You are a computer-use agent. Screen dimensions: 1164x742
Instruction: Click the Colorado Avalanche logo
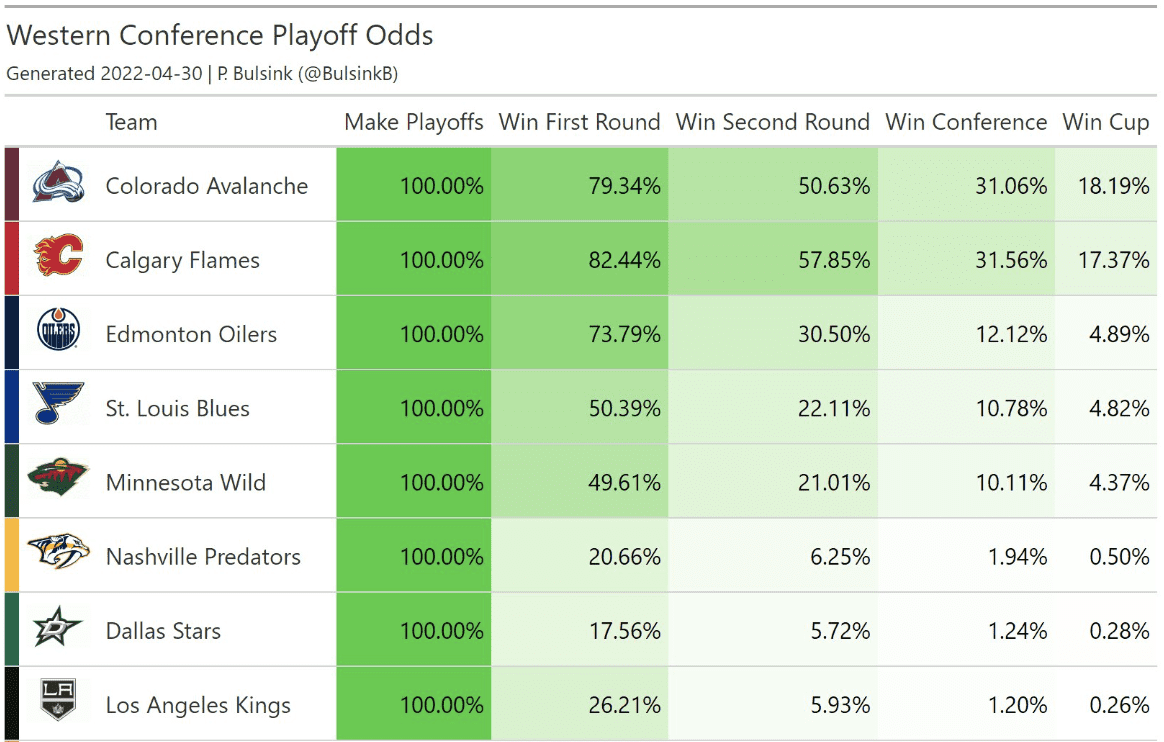point(58,185)
